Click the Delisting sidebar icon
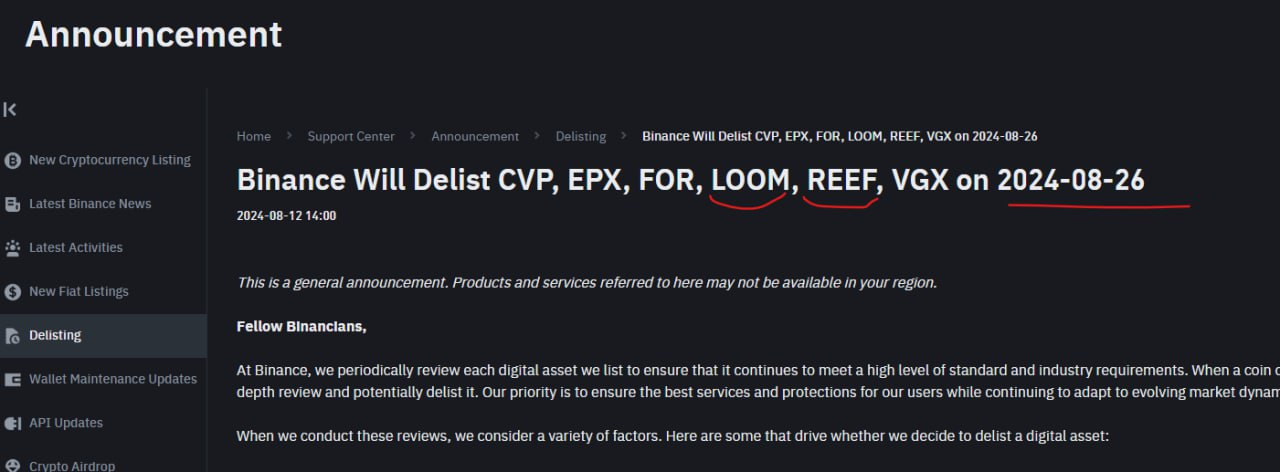The height and width of the screenshot is (472, 1280). pos(13,336)
